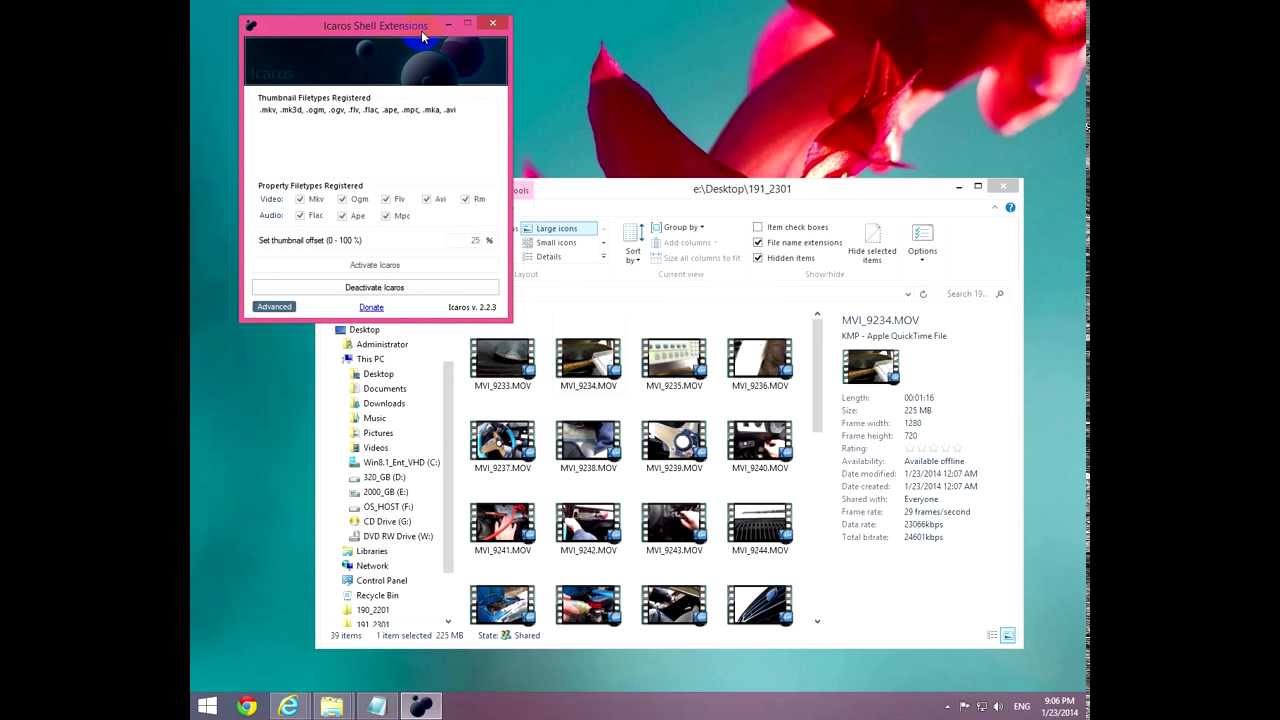Click the Icaros taskbar icon
Image resolution: width=1280 pixels, height=720 pixels.
coord(420,705)
